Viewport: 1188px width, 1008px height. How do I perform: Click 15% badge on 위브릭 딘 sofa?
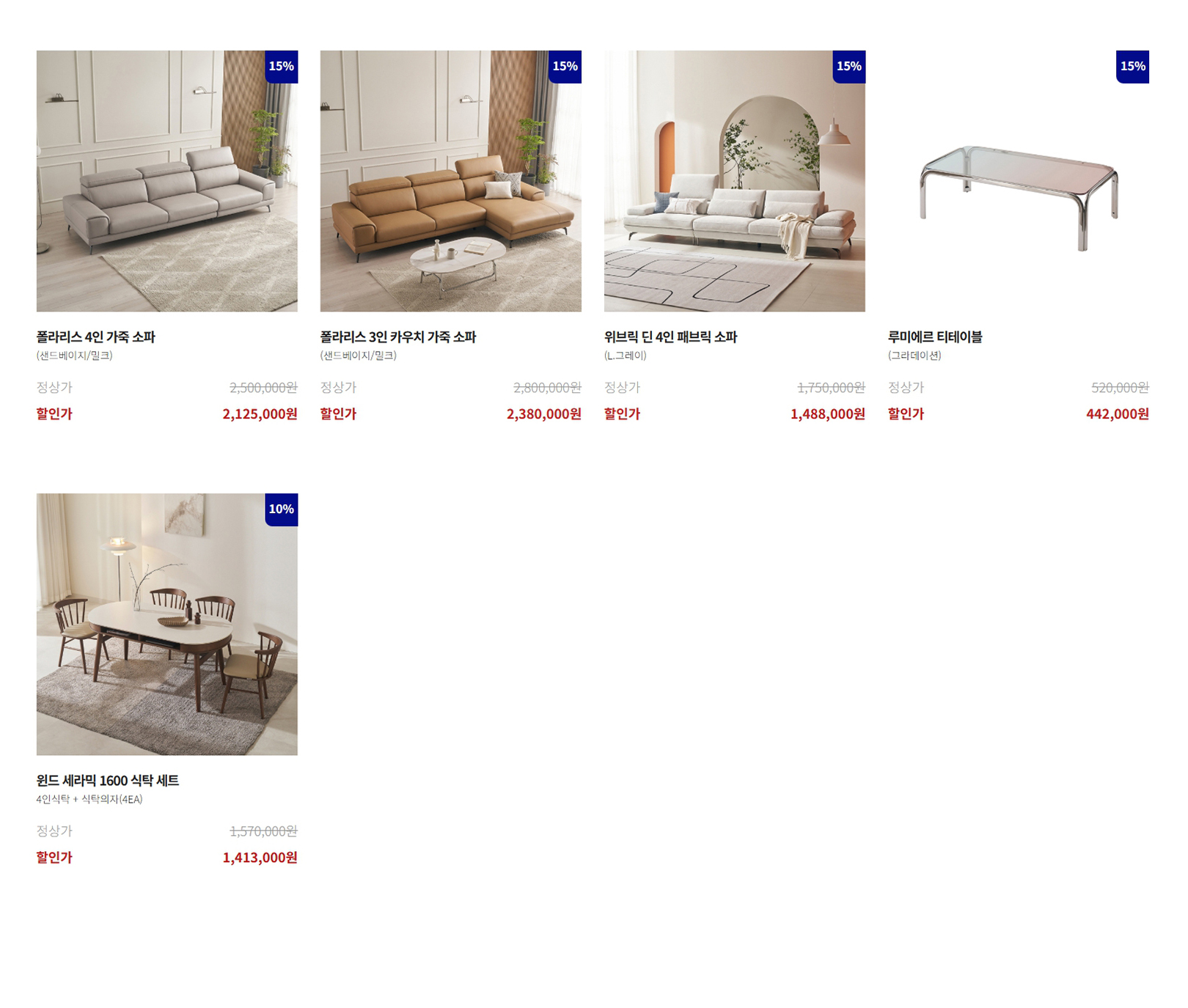[849, 67]
